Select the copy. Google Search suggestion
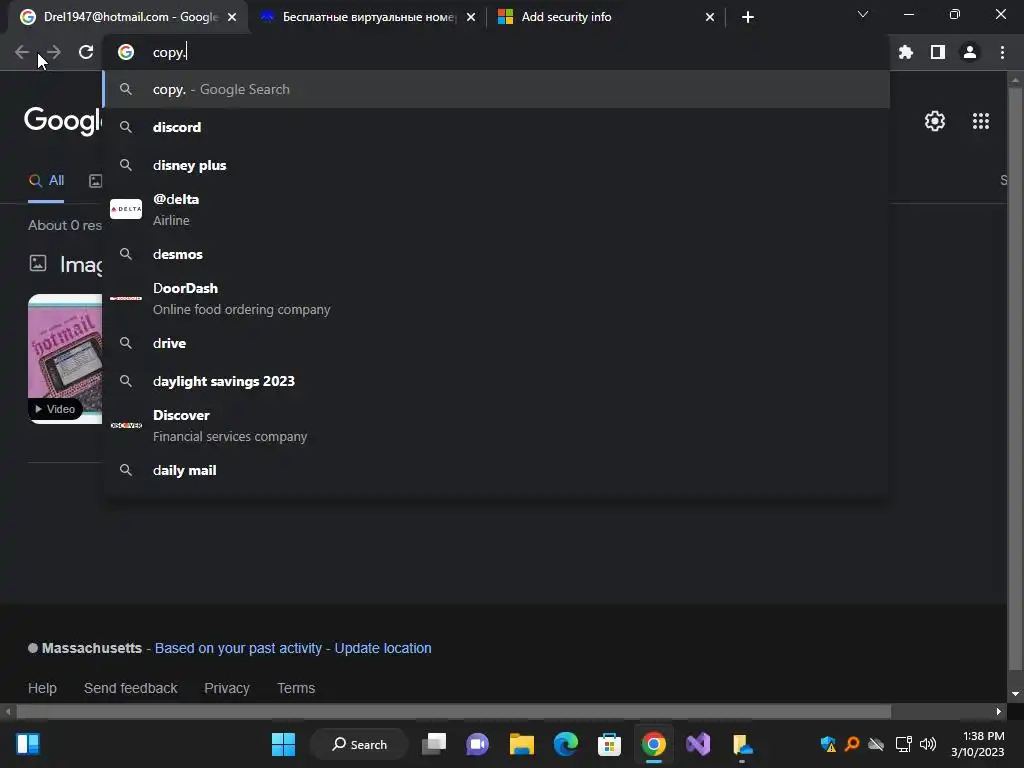Viewport: 1024px width, 768px height. click(496, 89)
